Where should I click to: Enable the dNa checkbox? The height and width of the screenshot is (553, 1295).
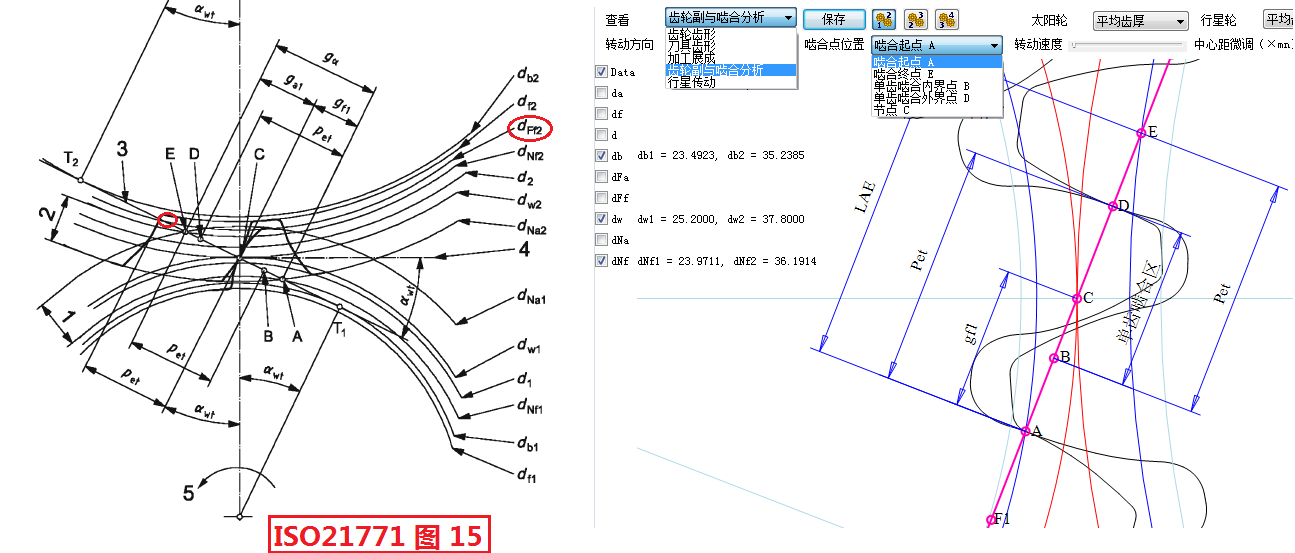click(x=601, y=240)
